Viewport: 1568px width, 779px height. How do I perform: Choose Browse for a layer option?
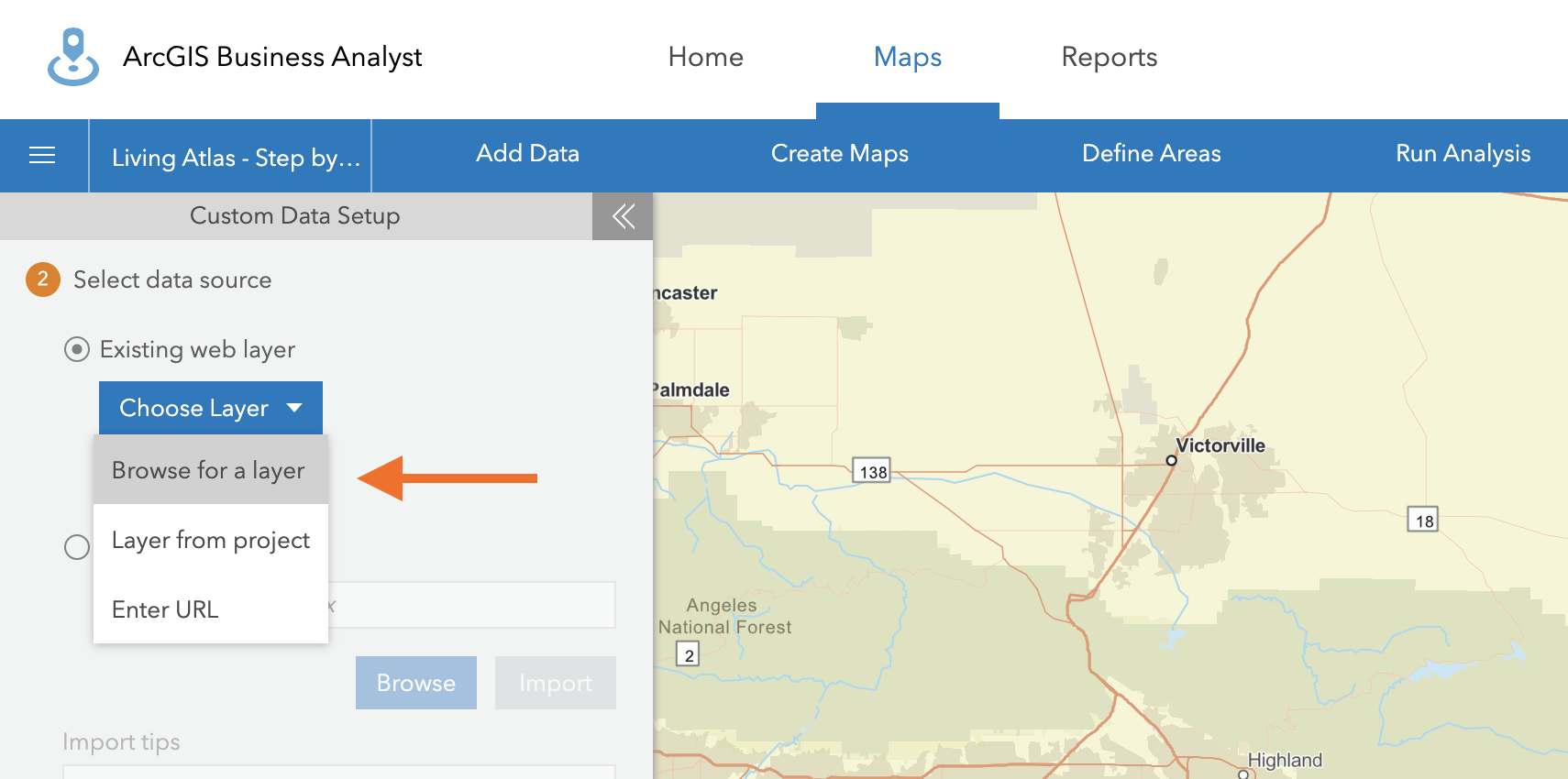click(x=211, y=470)
